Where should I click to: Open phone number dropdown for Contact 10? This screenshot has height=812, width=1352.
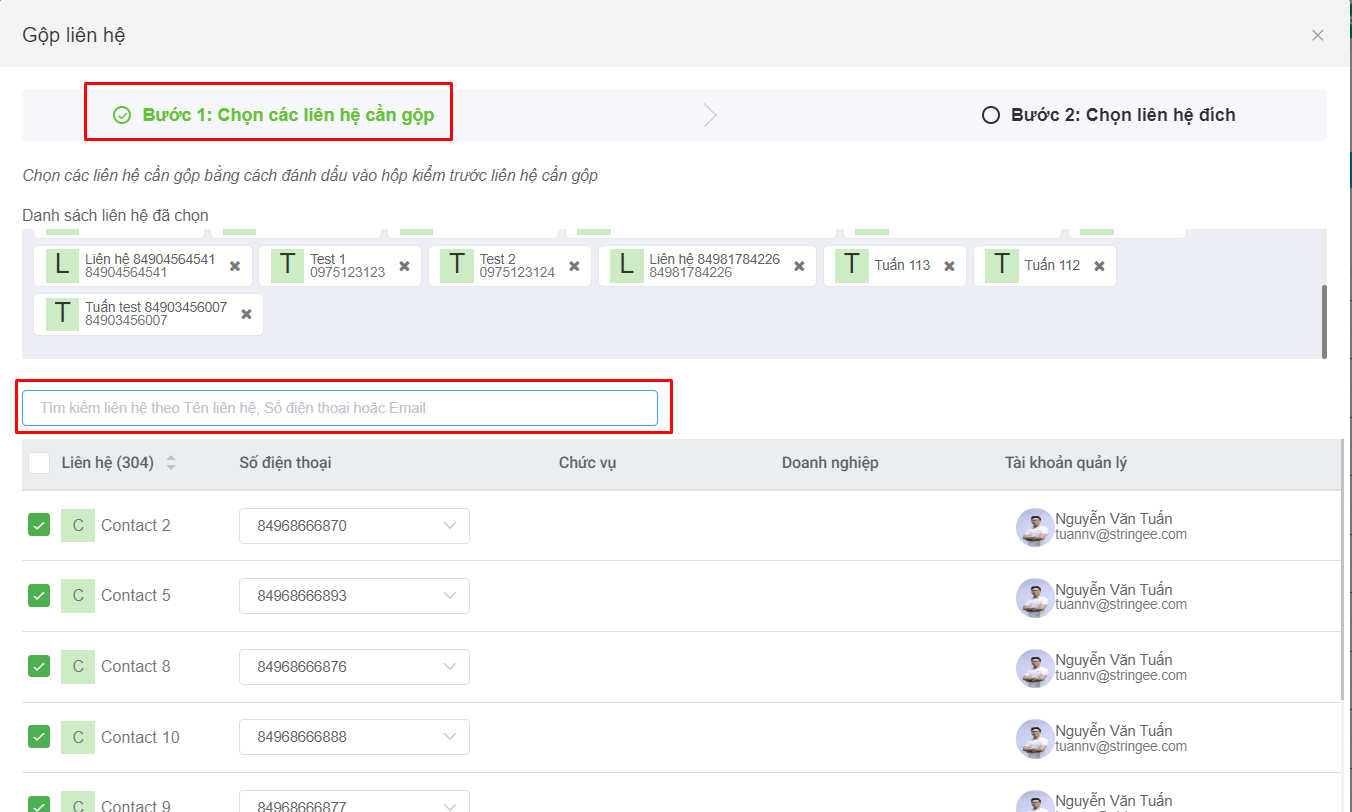pyautogui.click(x=449, y=737)
